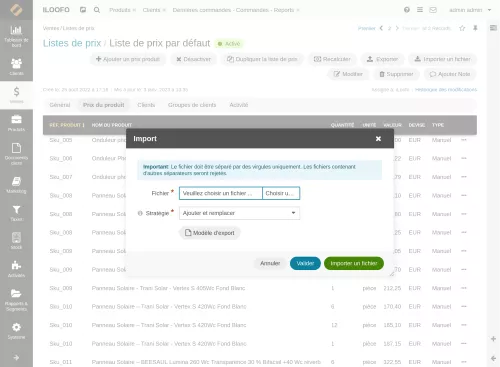Sort by NOM DU PRODUIT column header
This screenshot has width=500, height=367.
[x=112, y=125]
